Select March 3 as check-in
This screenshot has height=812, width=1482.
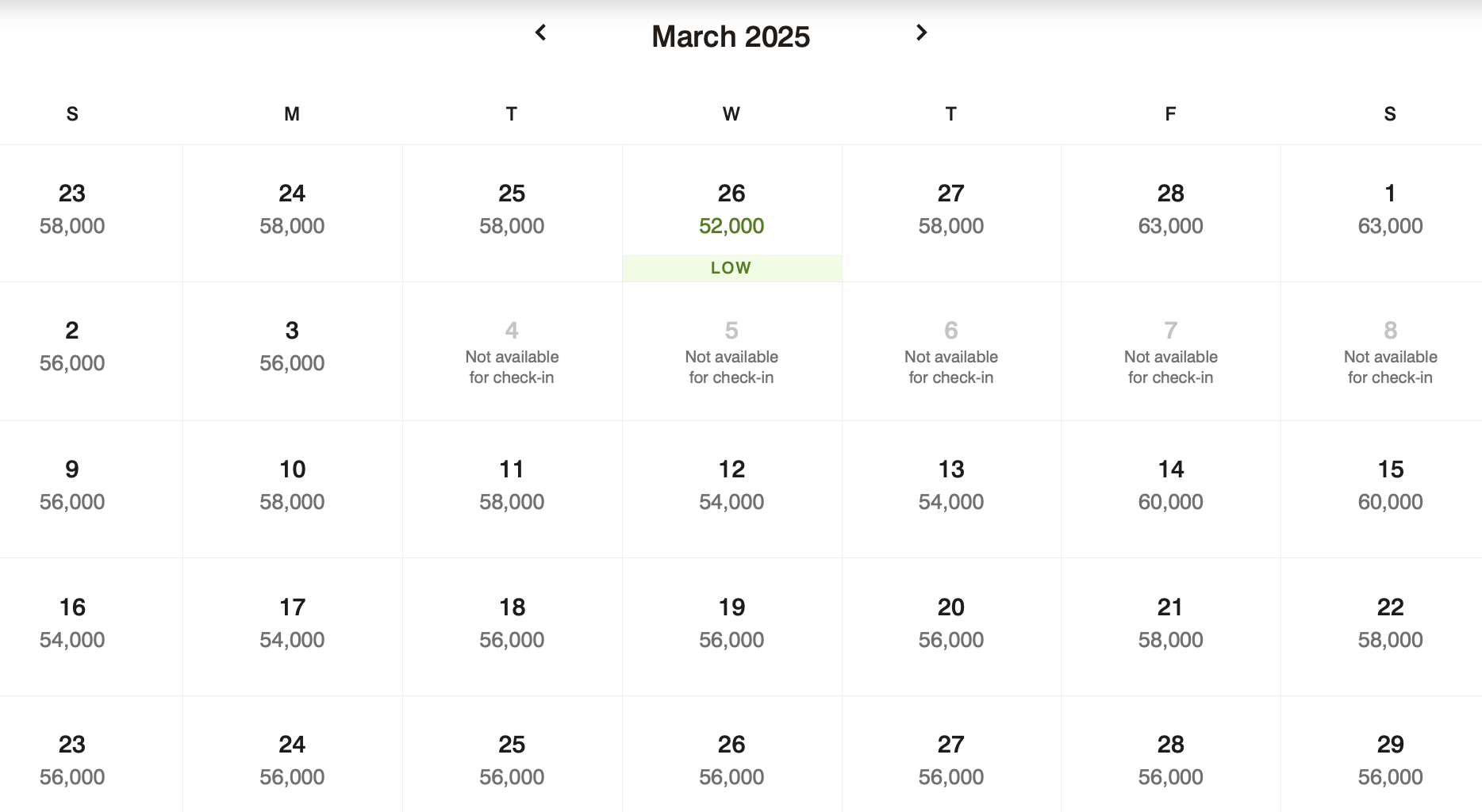[x=292, y=347]
